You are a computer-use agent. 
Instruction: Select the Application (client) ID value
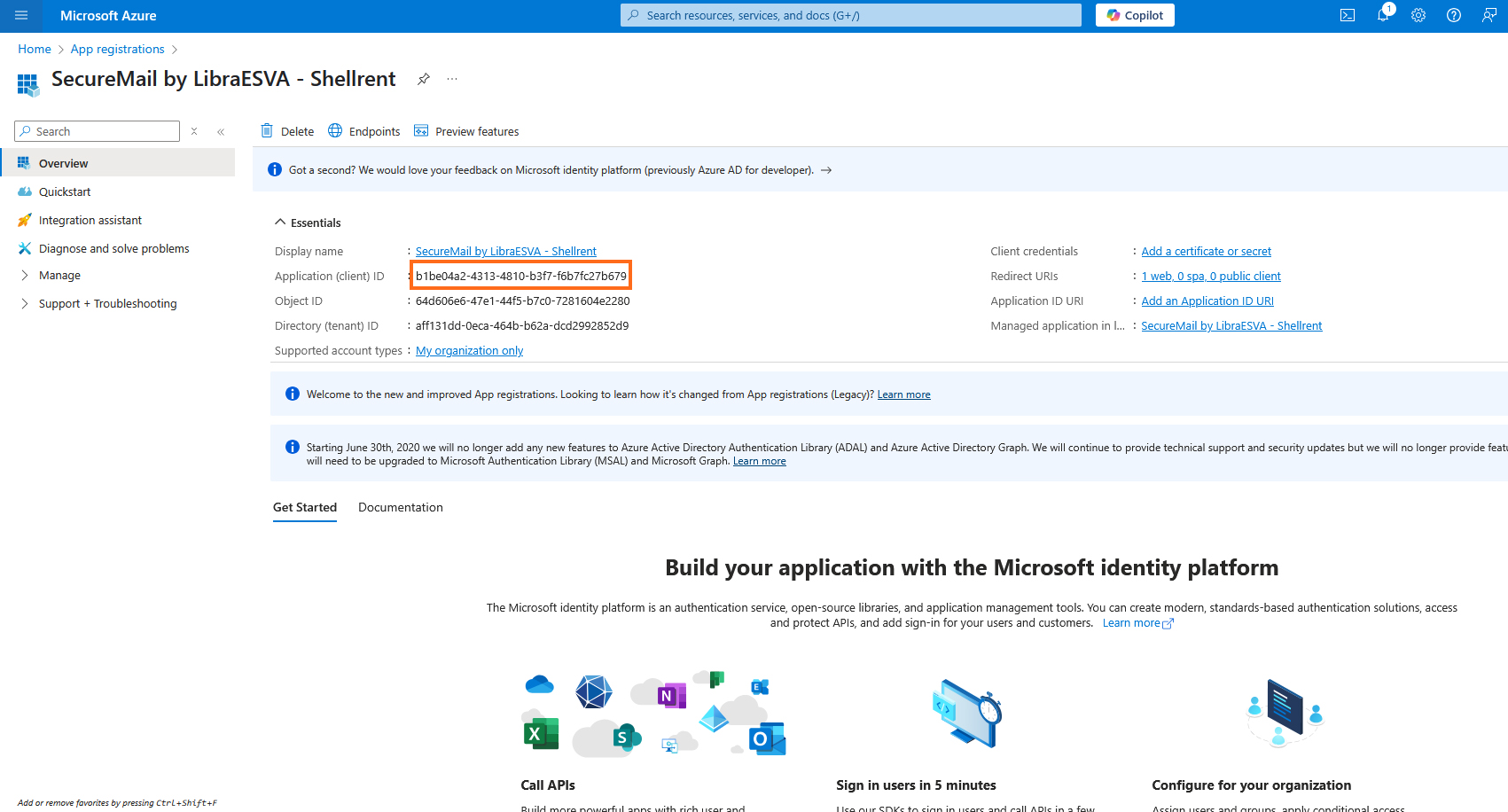(521, 277)
